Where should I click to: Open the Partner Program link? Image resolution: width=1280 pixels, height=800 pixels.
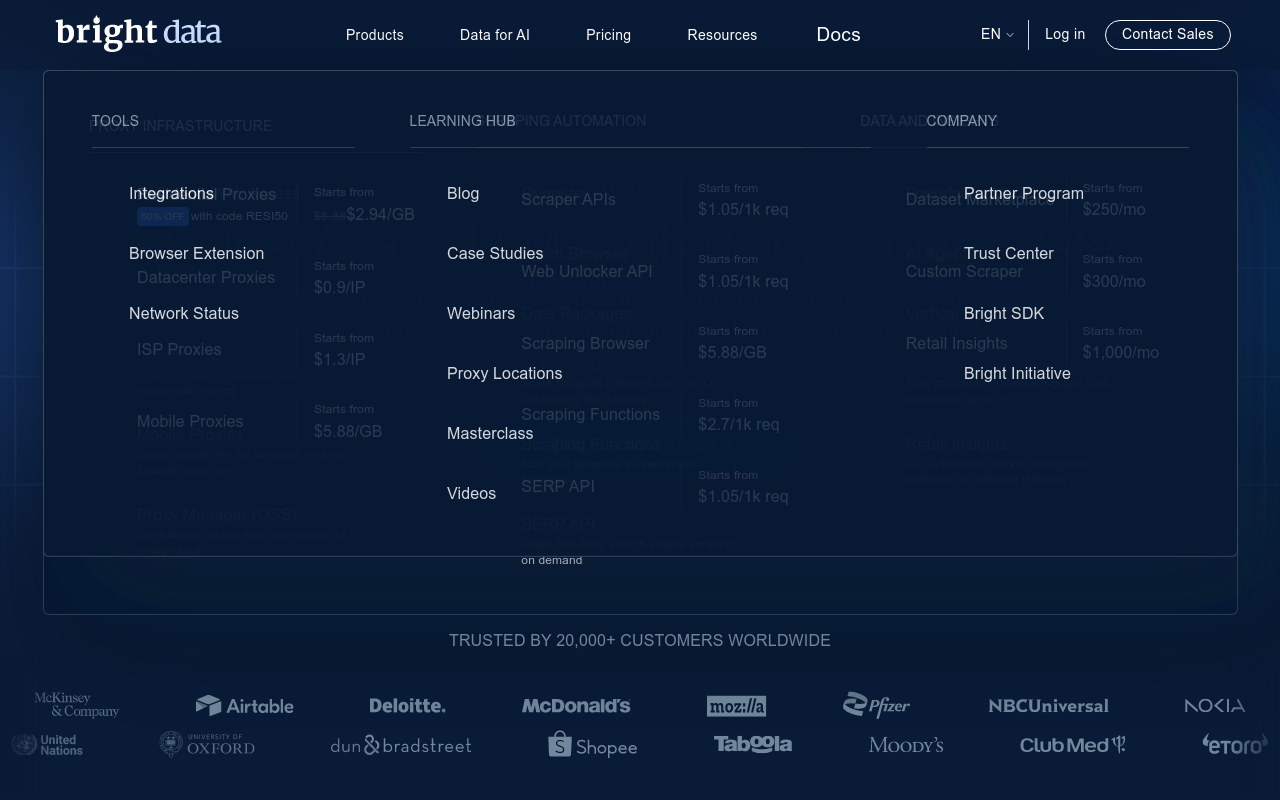point(1024,193)
